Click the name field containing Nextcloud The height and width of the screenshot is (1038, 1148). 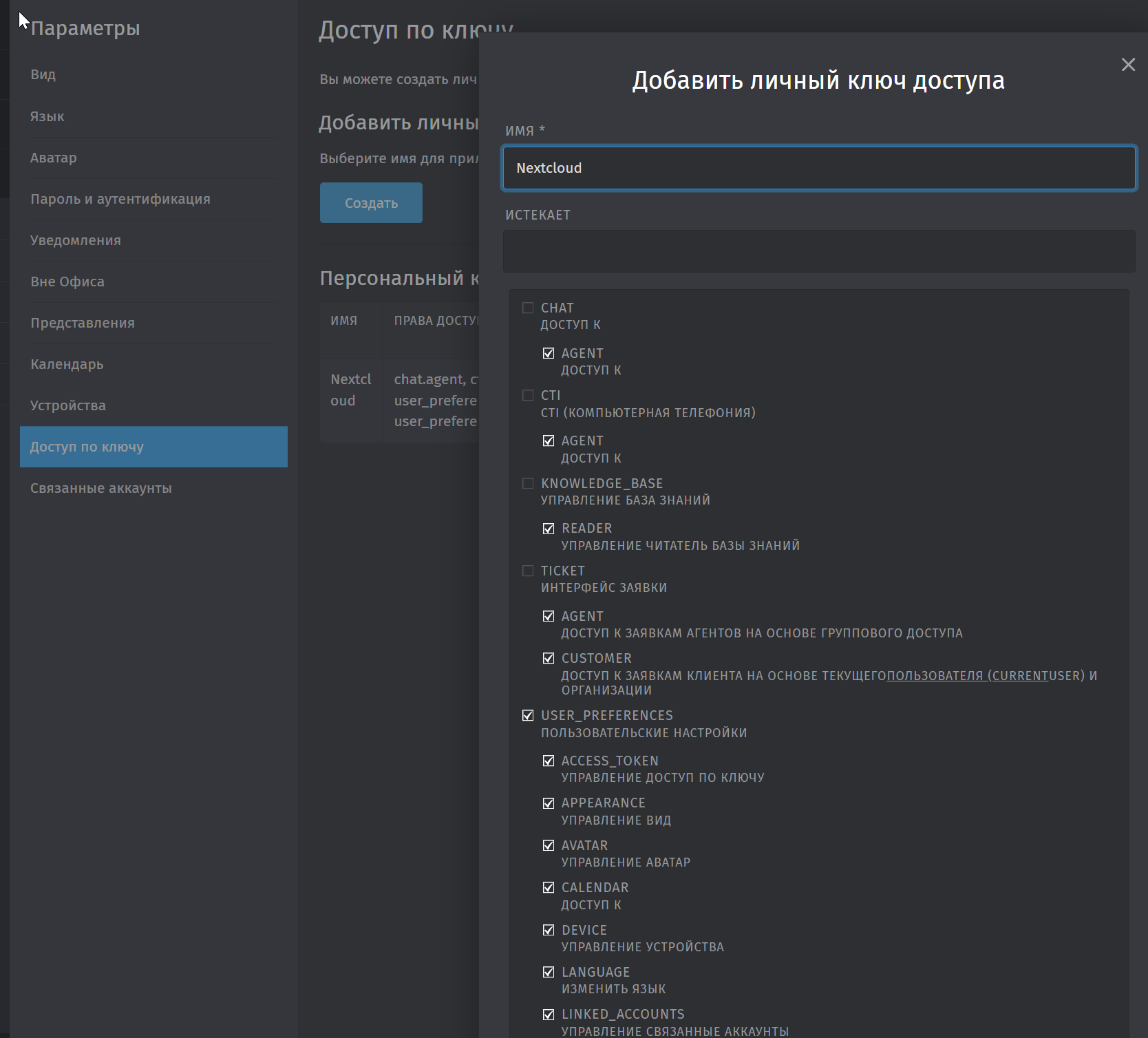(x=819, y=168)
